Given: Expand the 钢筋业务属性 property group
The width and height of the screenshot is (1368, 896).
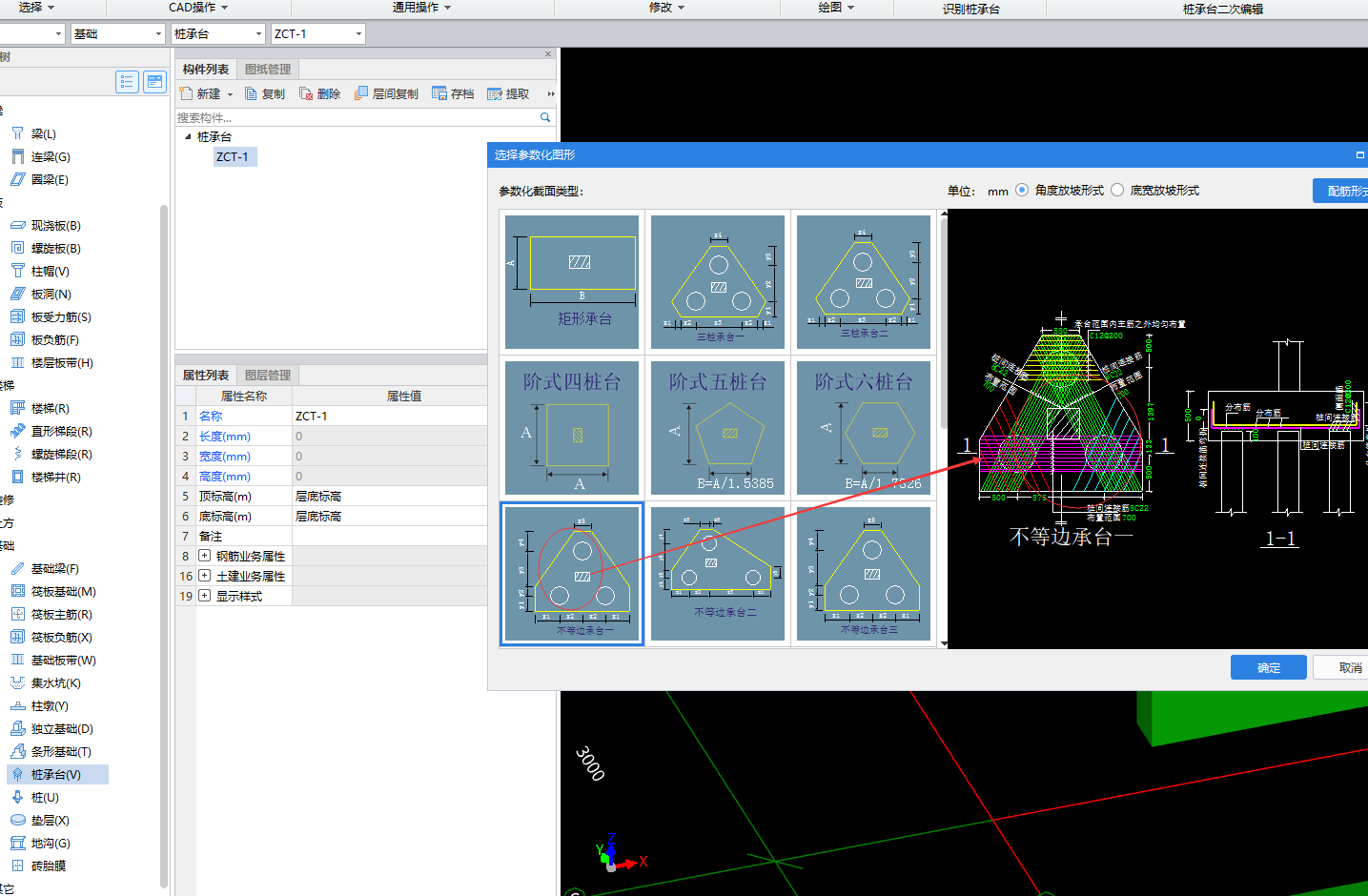Looking at the screenshot, I should 204,556.
